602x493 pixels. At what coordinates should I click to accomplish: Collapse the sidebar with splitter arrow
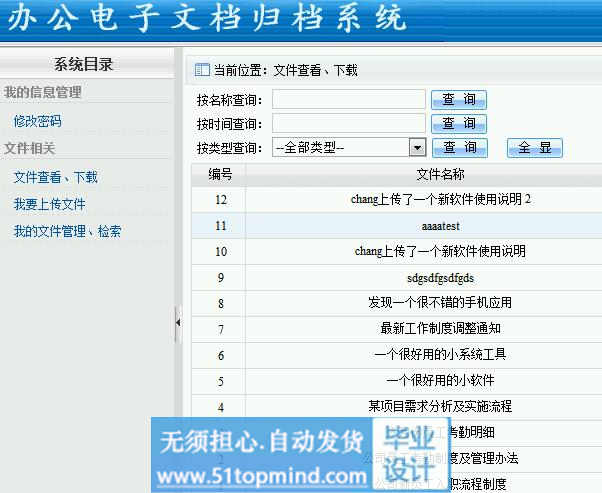(x=178, y=323)
